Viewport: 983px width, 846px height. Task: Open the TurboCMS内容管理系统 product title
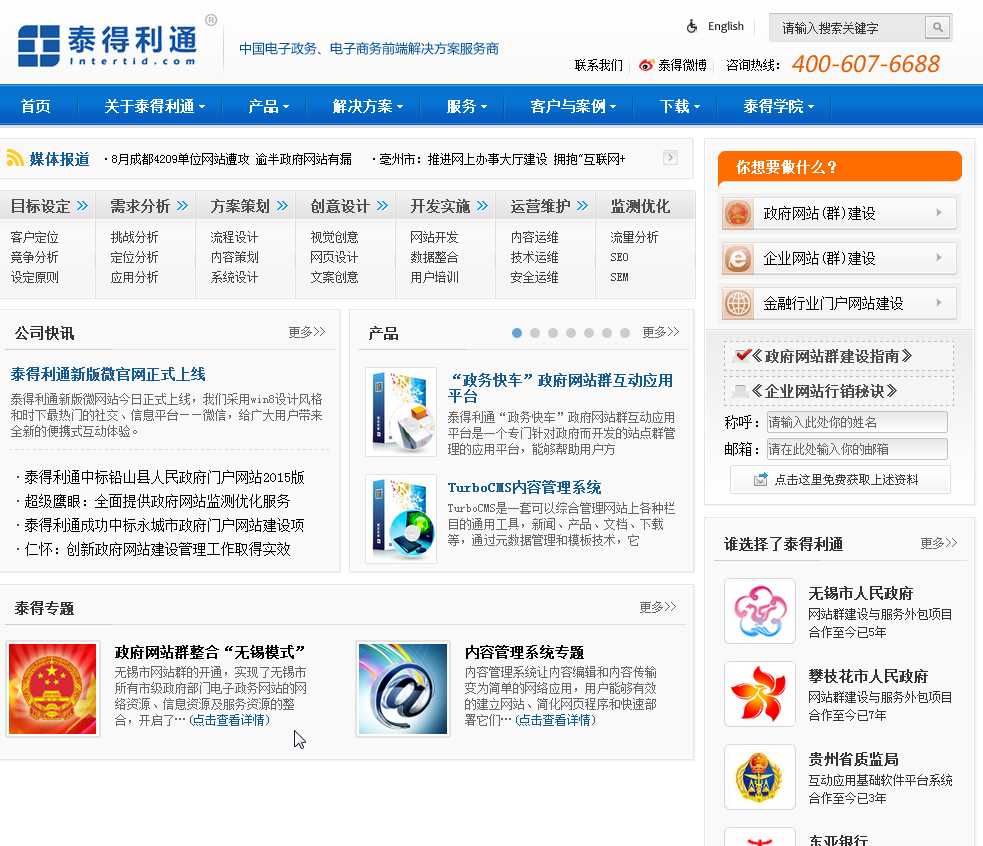click(524, 487)
